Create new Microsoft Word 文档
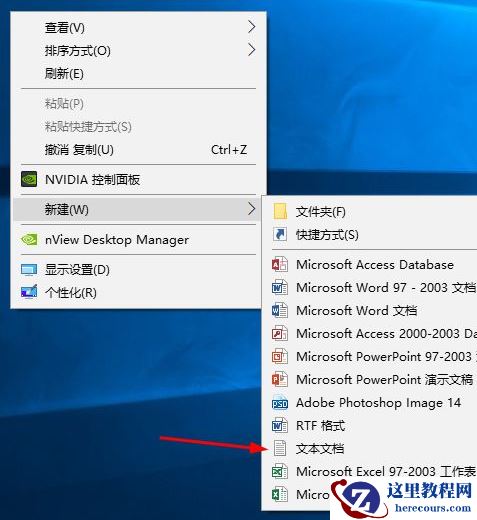This screenshot has width=477, height=520. 370,311
